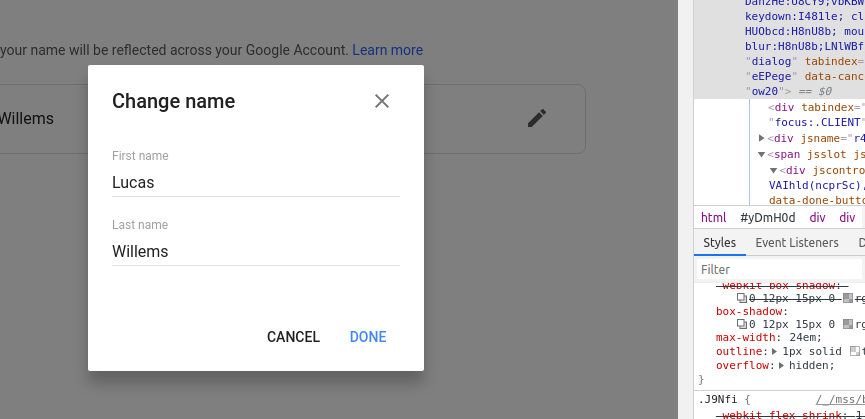Open the Learn more link
865x419 pixels.
click(x=387, y=50)
